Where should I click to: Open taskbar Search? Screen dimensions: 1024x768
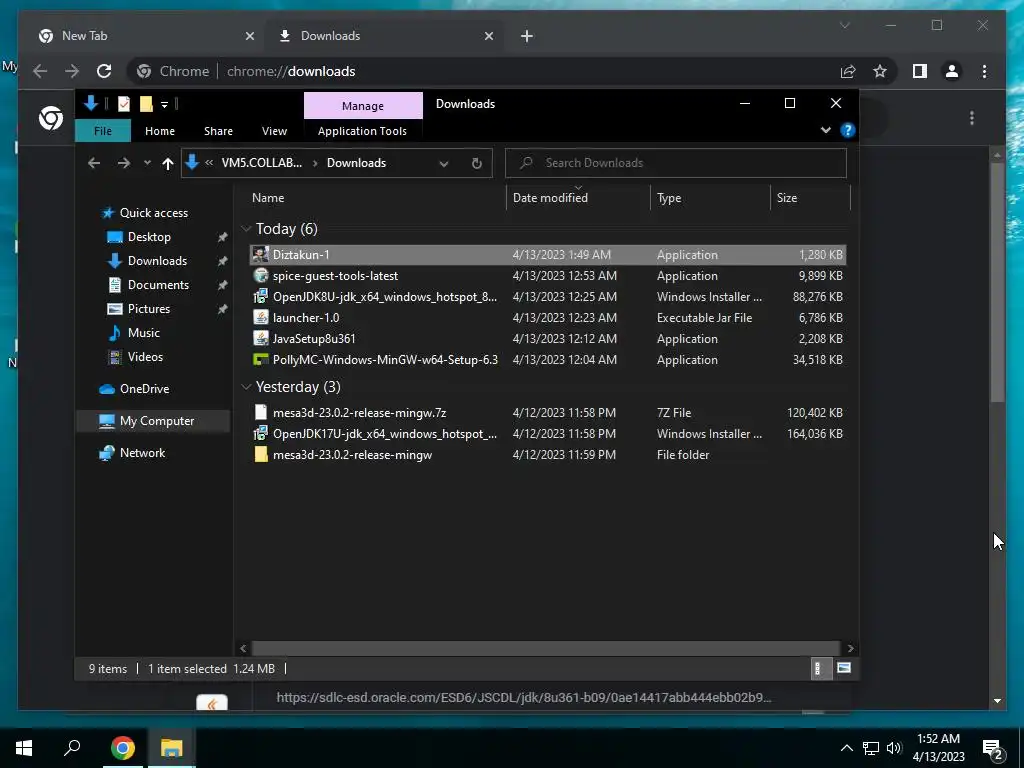pyautogui.click(x=72, y=748)
